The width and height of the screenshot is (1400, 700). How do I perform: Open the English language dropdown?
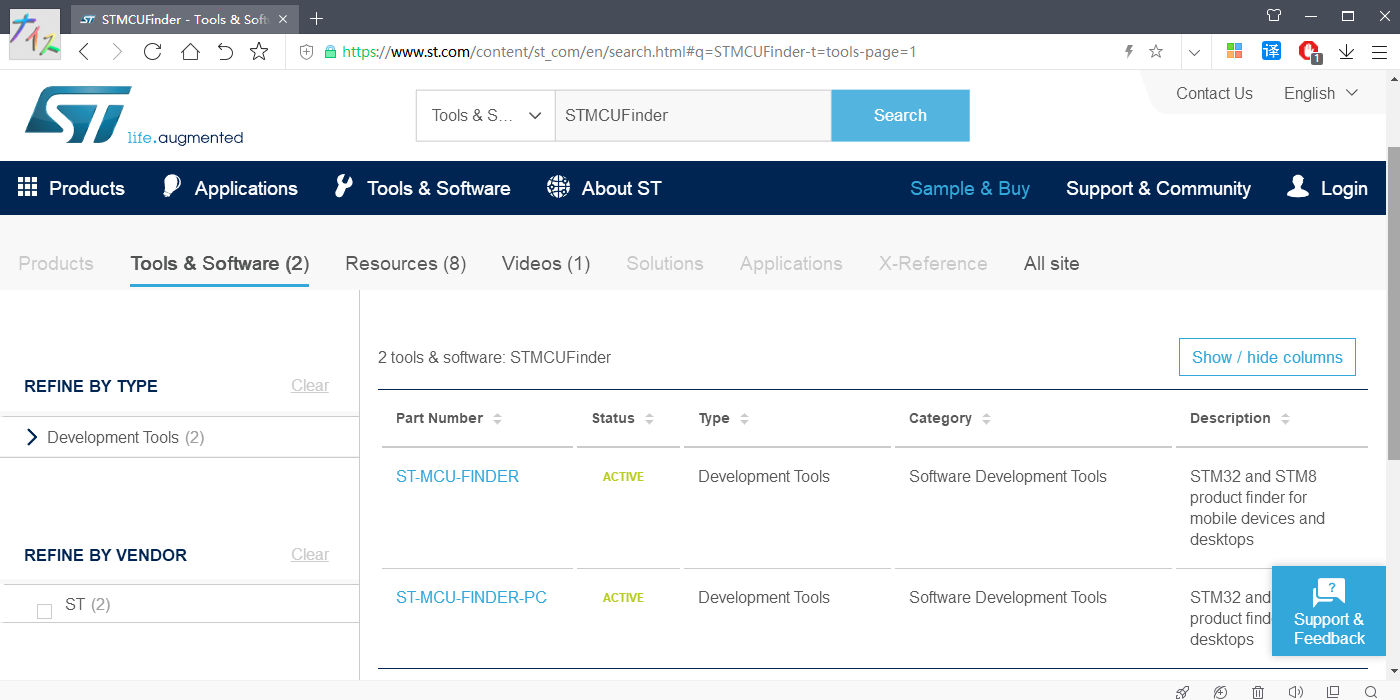[1320, 93]
